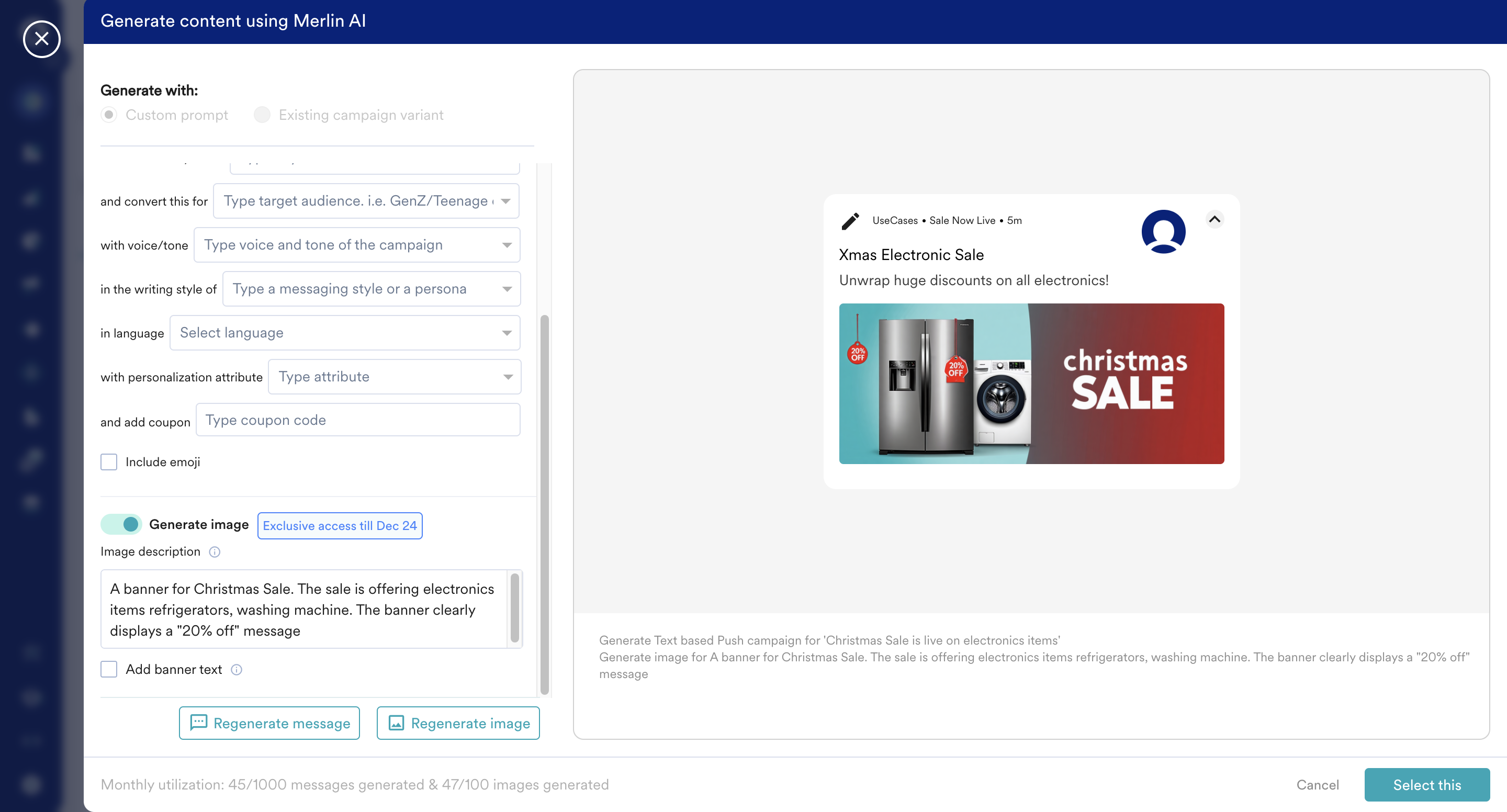Collapse the notification preview using the chevron
The width and height of the screenshot is (1507, 812).
tap(1214, 219)
